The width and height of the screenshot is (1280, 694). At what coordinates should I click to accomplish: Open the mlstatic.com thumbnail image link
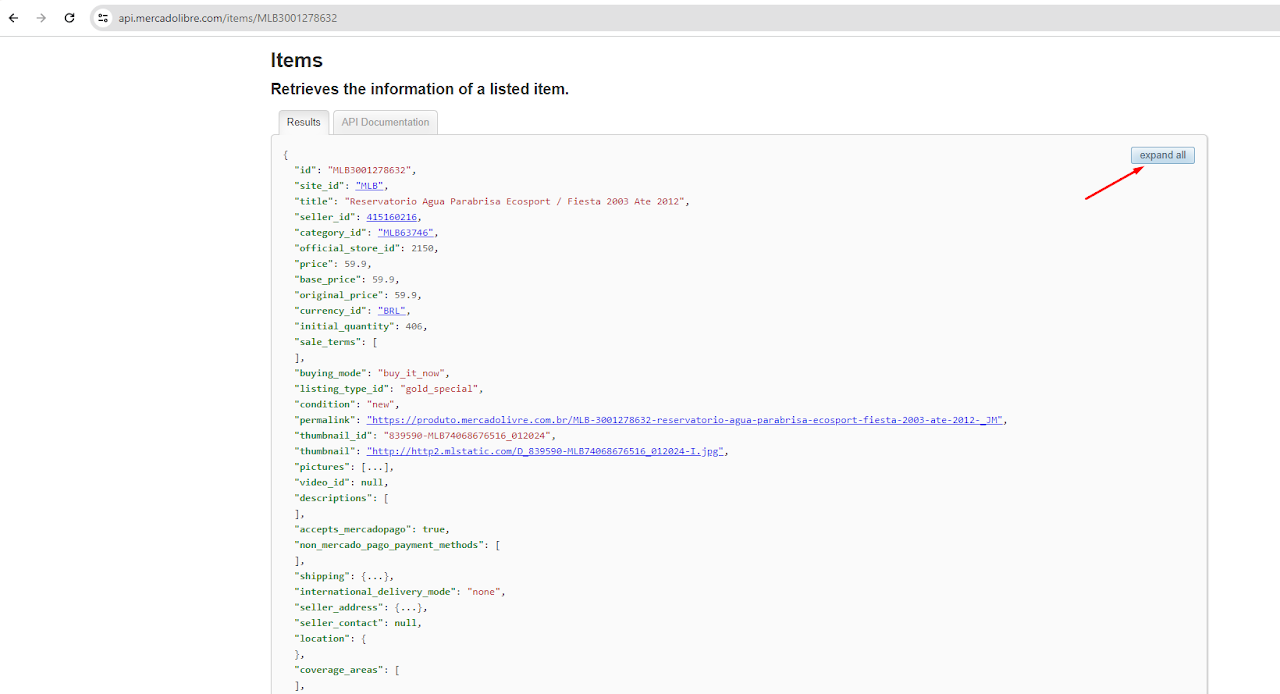pyautogui.click(x=545, y=451)
